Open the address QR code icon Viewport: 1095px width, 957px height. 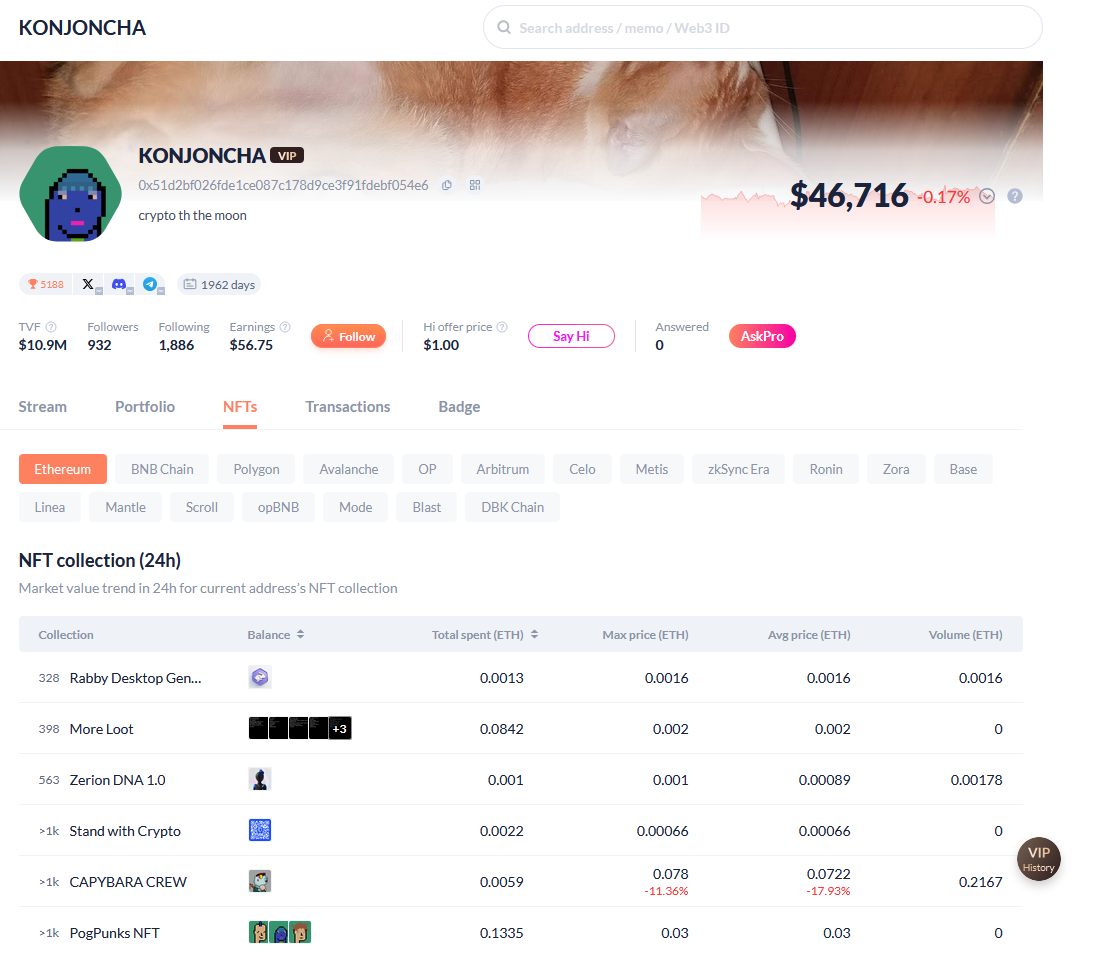coord(475,185)
